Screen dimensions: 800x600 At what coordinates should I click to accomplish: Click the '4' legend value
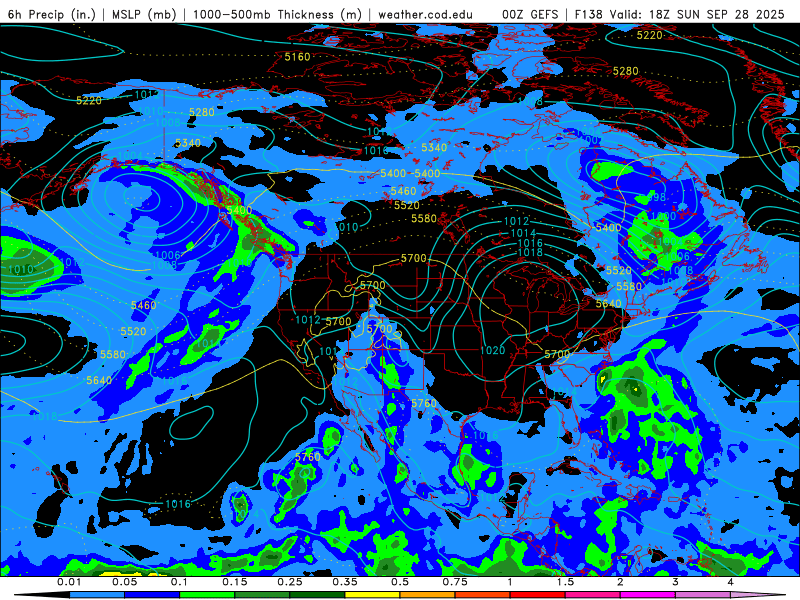(731, 582)
